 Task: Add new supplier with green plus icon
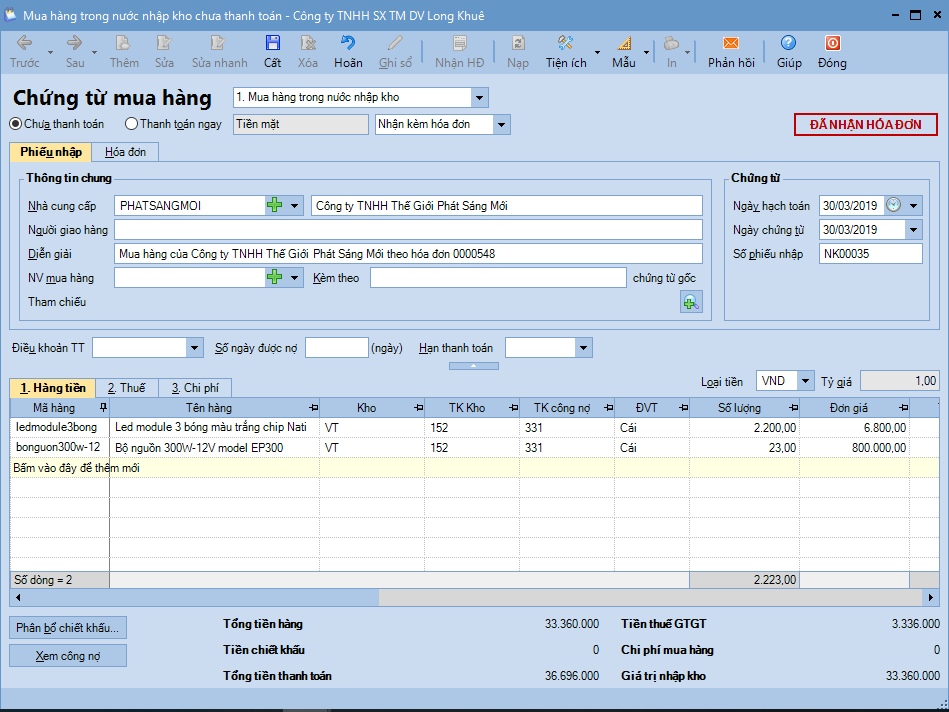tap(275, 206)
